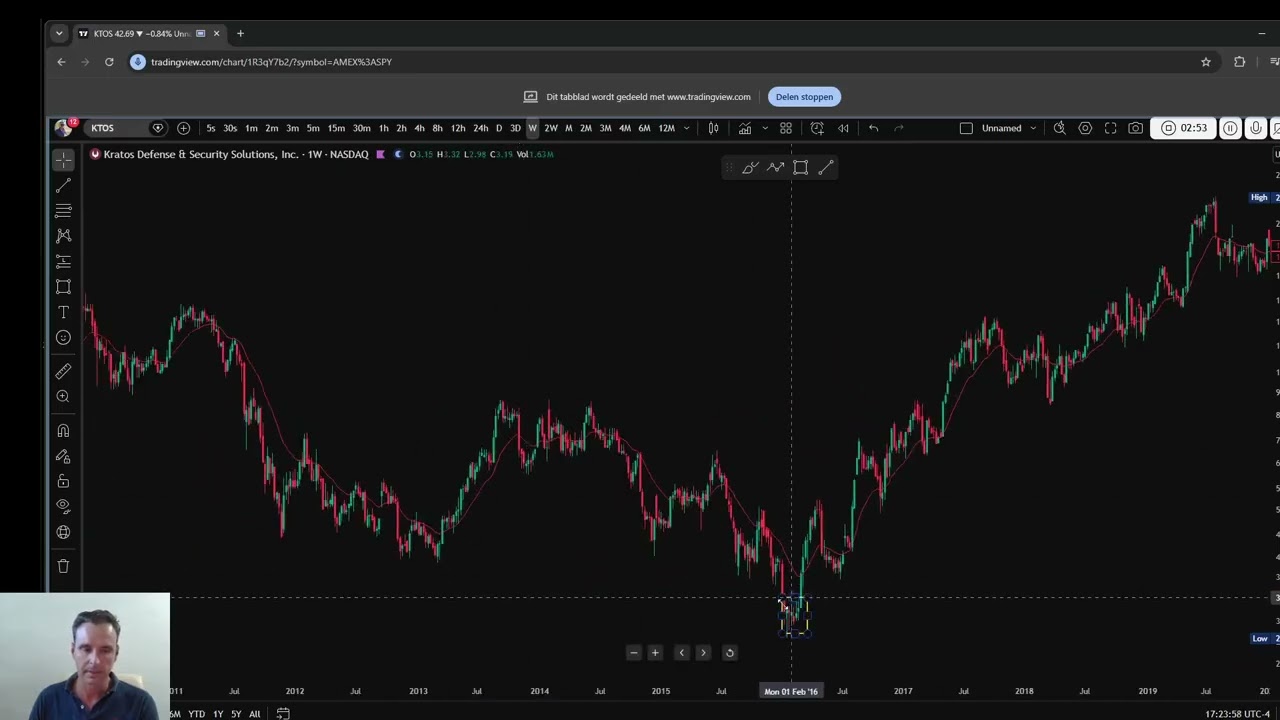Viewport: 1280px width, 720px height.
Task: Toggle hide all drawings eye icon
Action: 63,507
